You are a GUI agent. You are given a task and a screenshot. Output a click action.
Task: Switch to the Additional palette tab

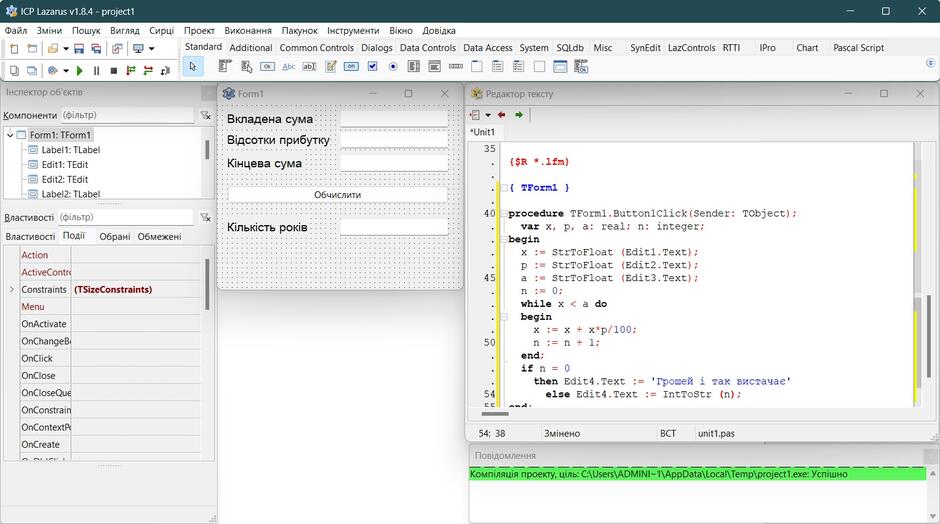pyautogui.click(x=251, y=48)
